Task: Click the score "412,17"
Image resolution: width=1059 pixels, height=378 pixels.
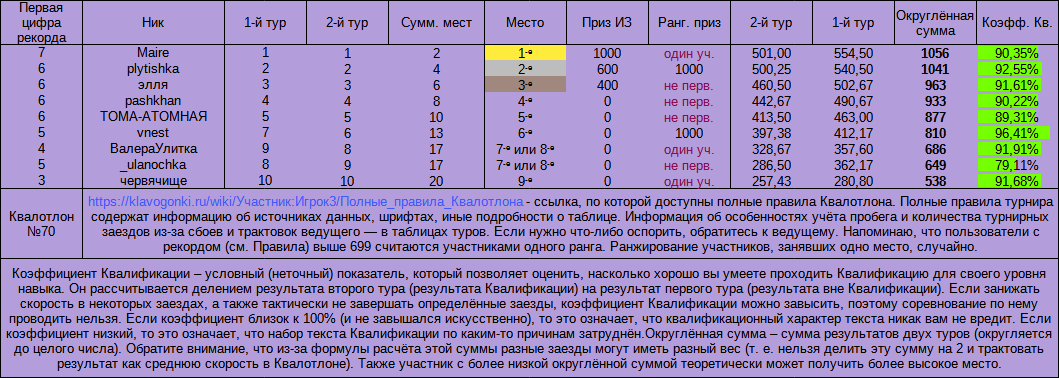Action: coord(853,133)
